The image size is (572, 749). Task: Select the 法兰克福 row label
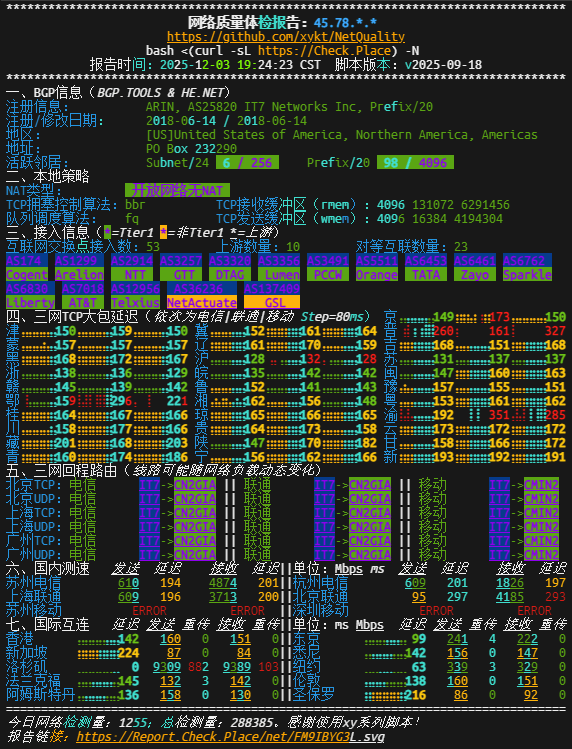34,681
